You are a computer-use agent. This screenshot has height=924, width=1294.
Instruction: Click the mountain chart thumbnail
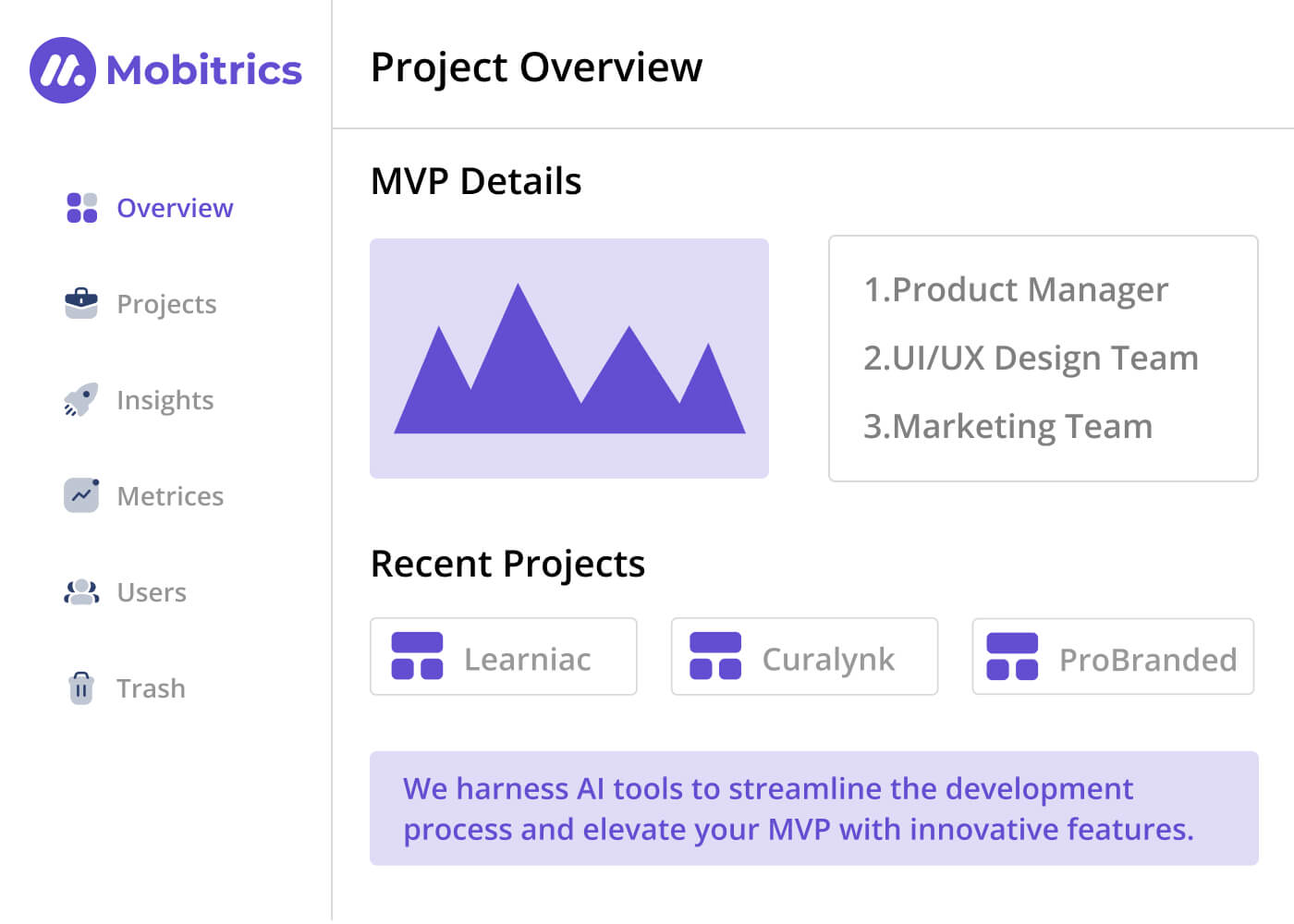(x=569, y=359)
